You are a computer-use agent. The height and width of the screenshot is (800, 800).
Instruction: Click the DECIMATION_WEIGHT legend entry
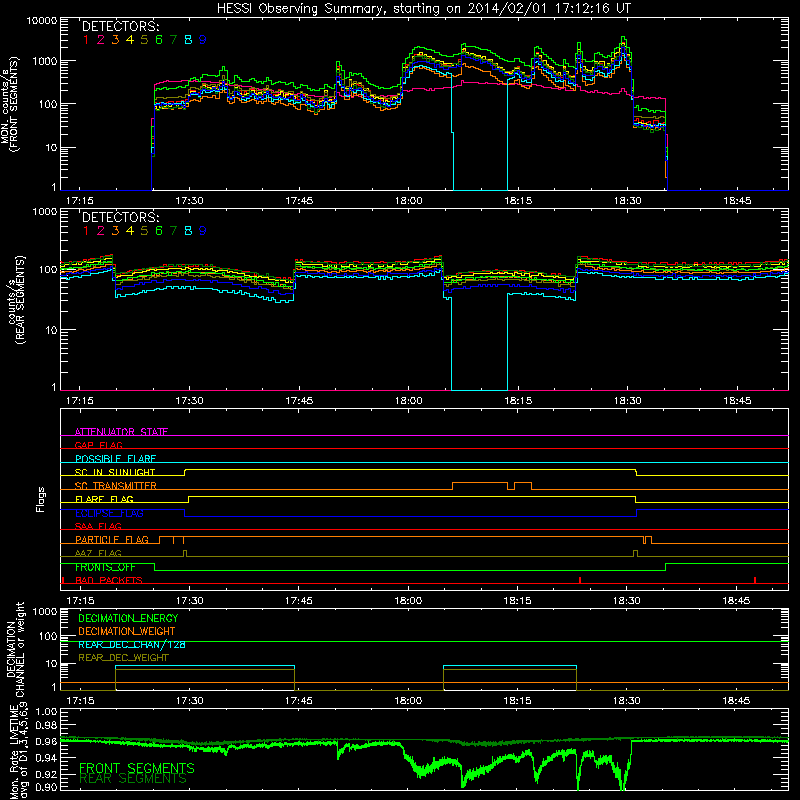(127, 631)
